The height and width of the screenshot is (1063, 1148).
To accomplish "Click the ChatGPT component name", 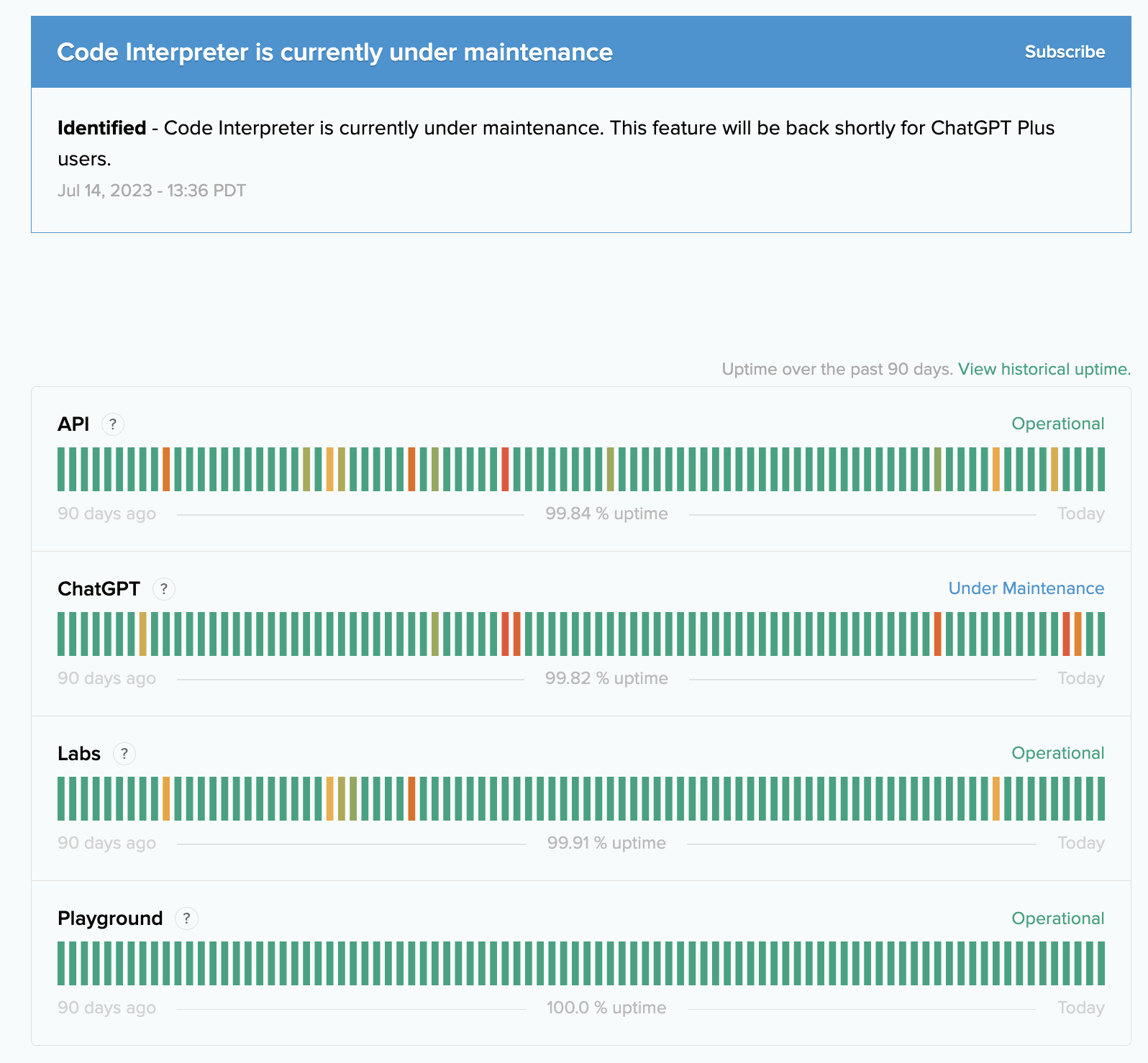I will pyautogui.click(x=99, y=589).
